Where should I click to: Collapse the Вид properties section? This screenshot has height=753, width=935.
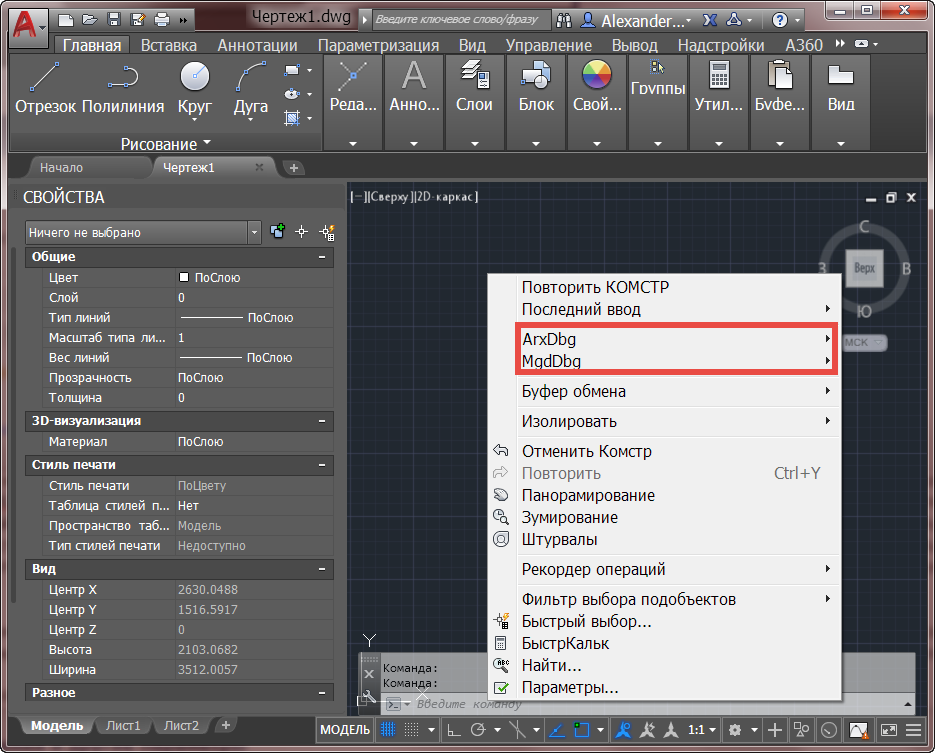[322, 569]
